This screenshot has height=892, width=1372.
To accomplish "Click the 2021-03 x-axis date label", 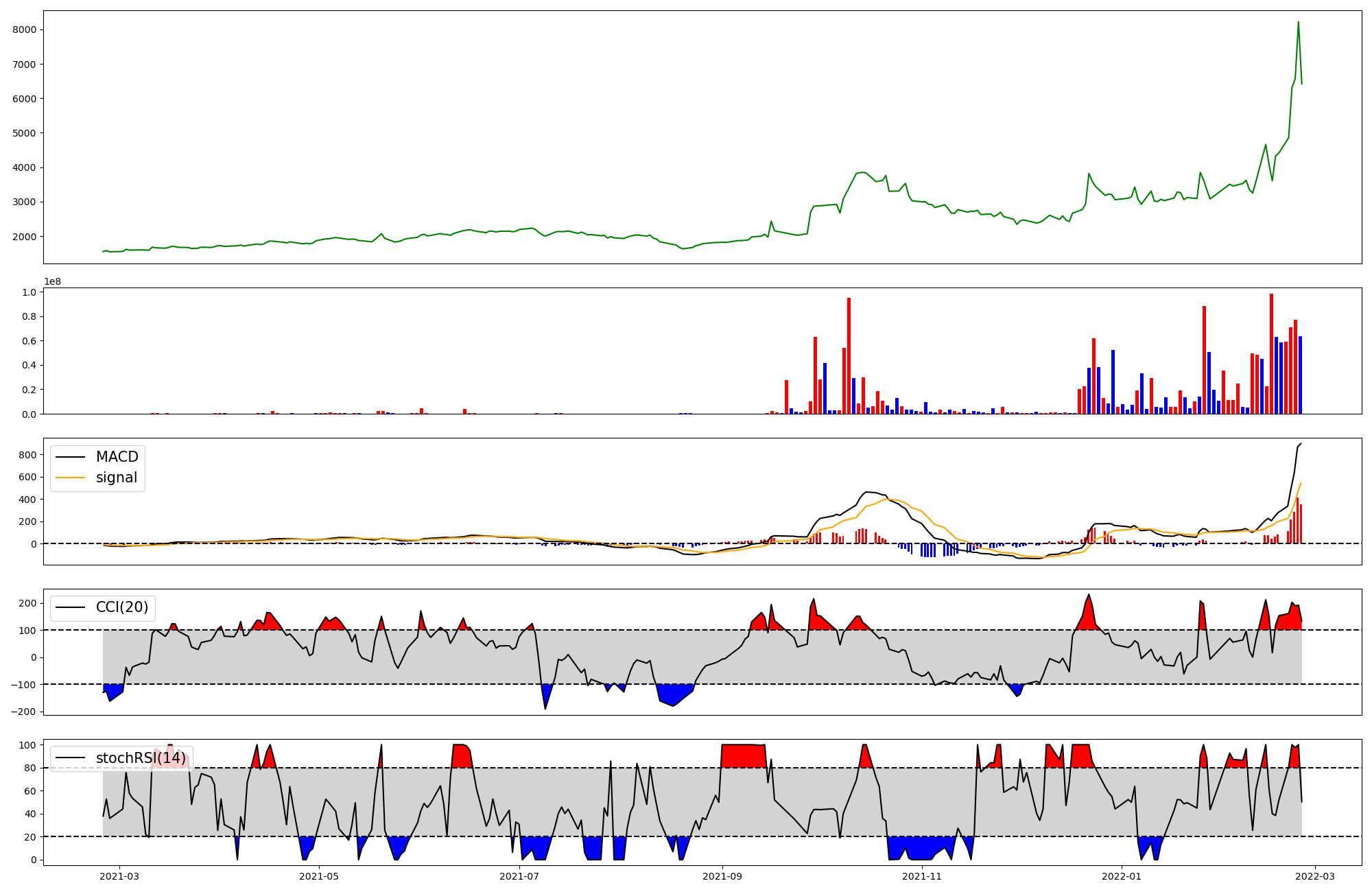I will click(120, 876).
